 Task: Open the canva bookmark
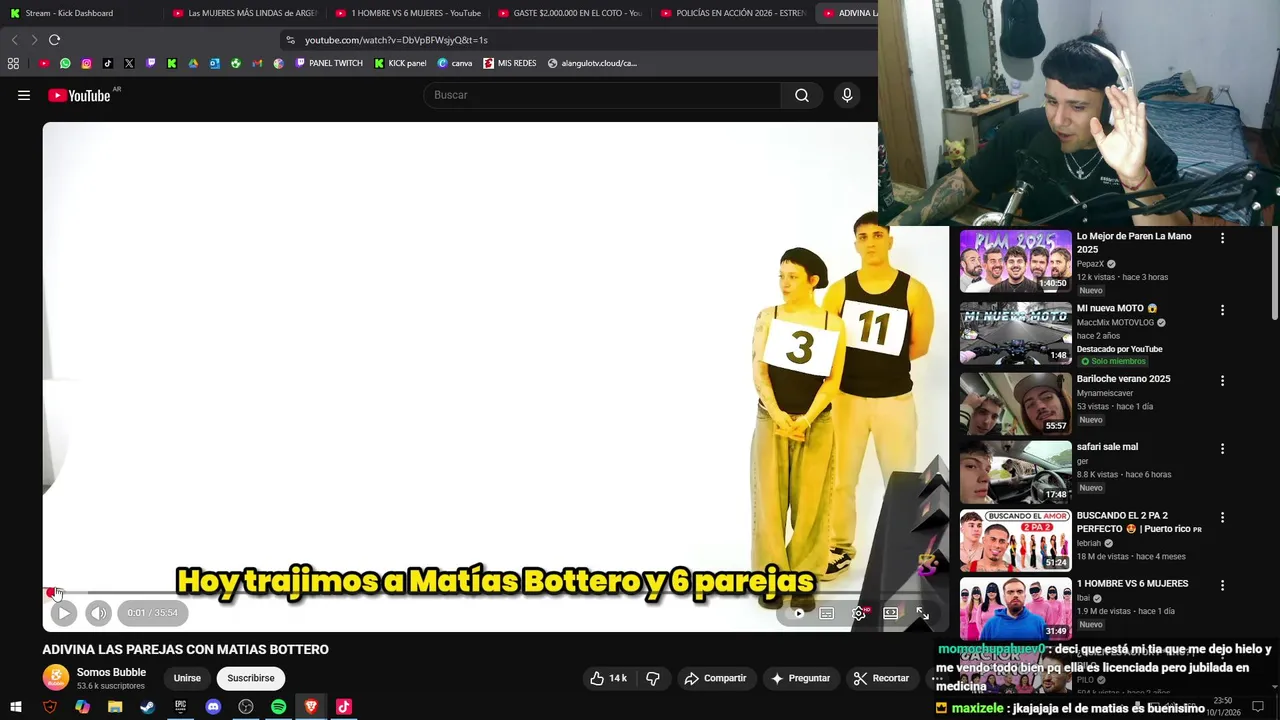point(455,63)
